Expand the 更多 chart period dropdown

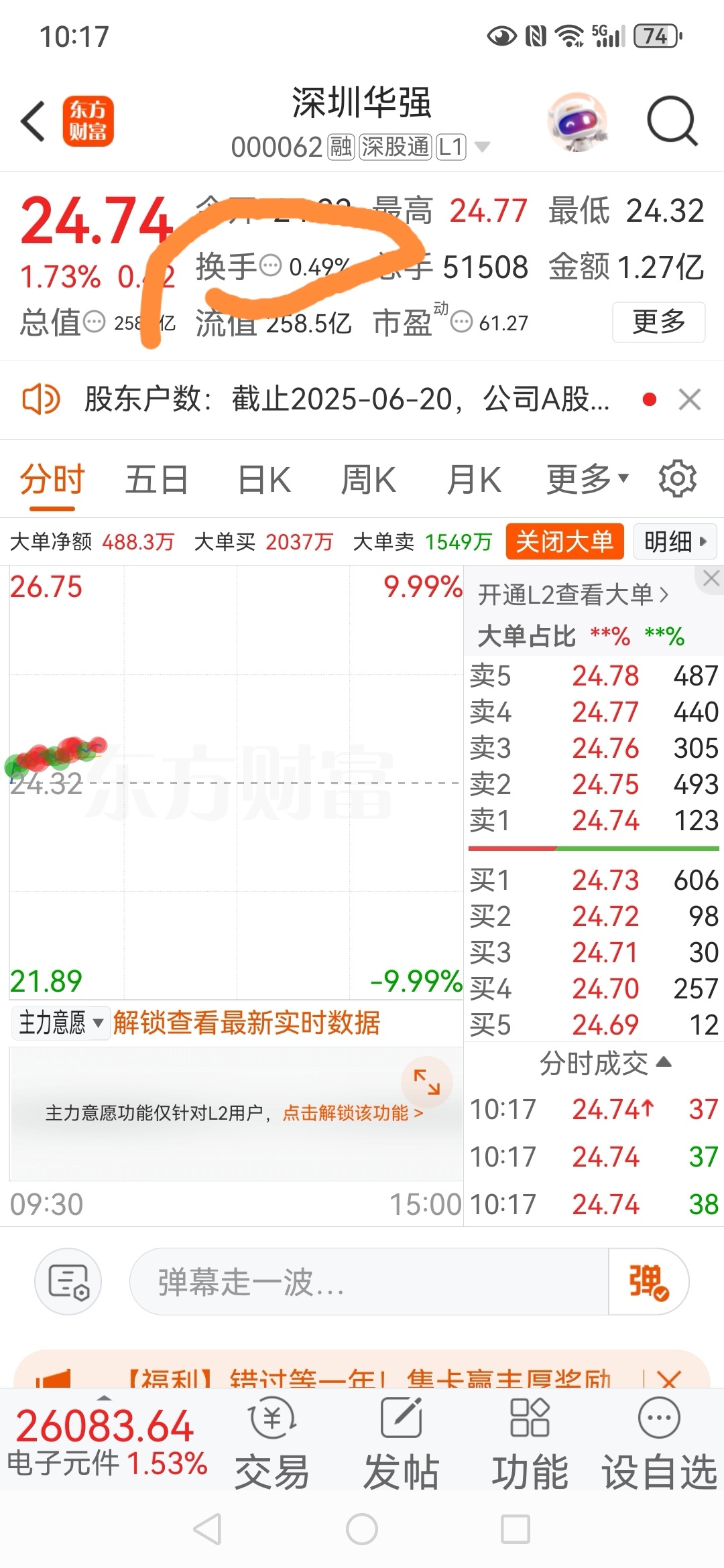pyautogui.click(x=588, y=480)
